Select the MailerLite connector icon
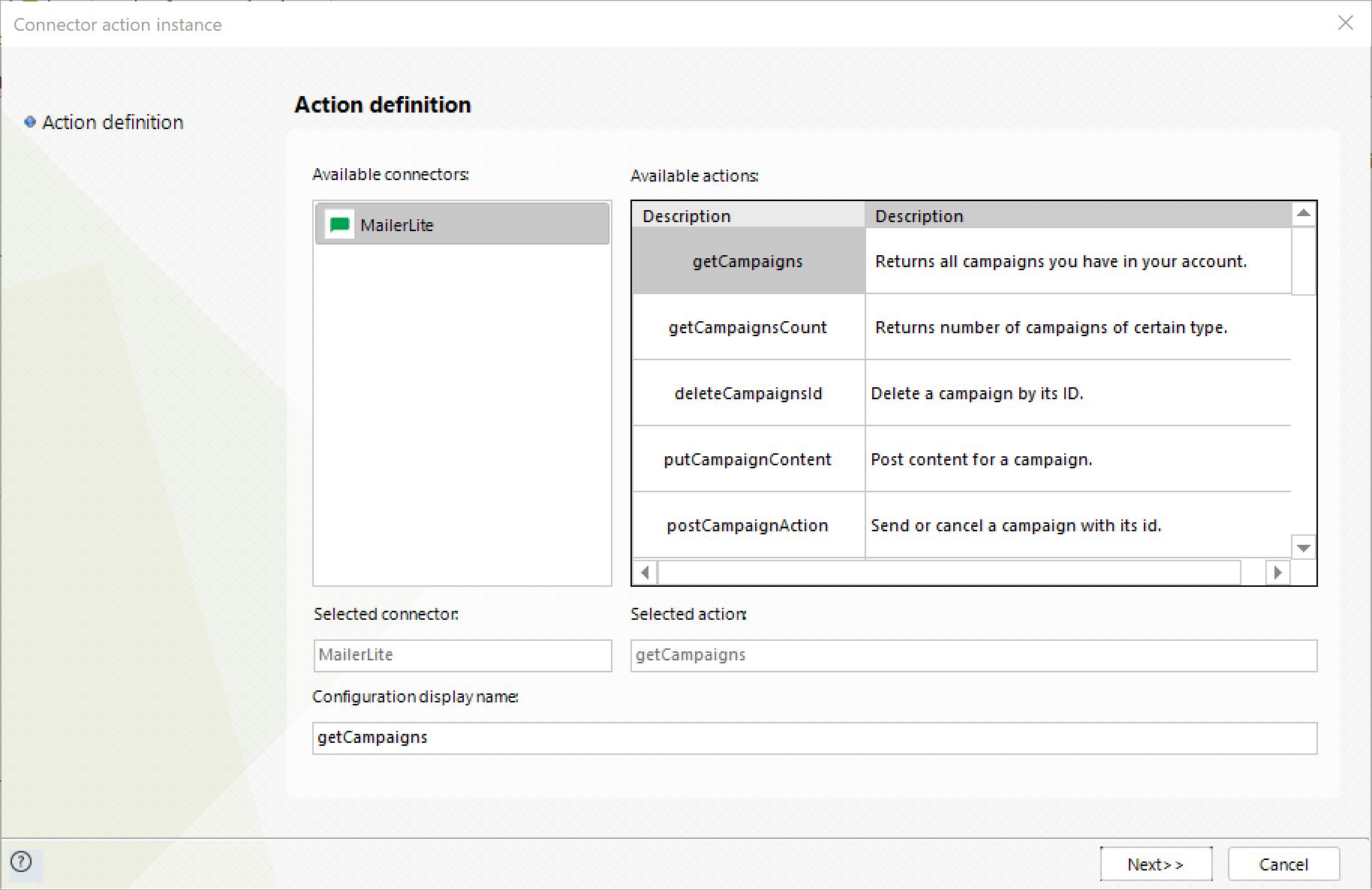 coord(339,224)
